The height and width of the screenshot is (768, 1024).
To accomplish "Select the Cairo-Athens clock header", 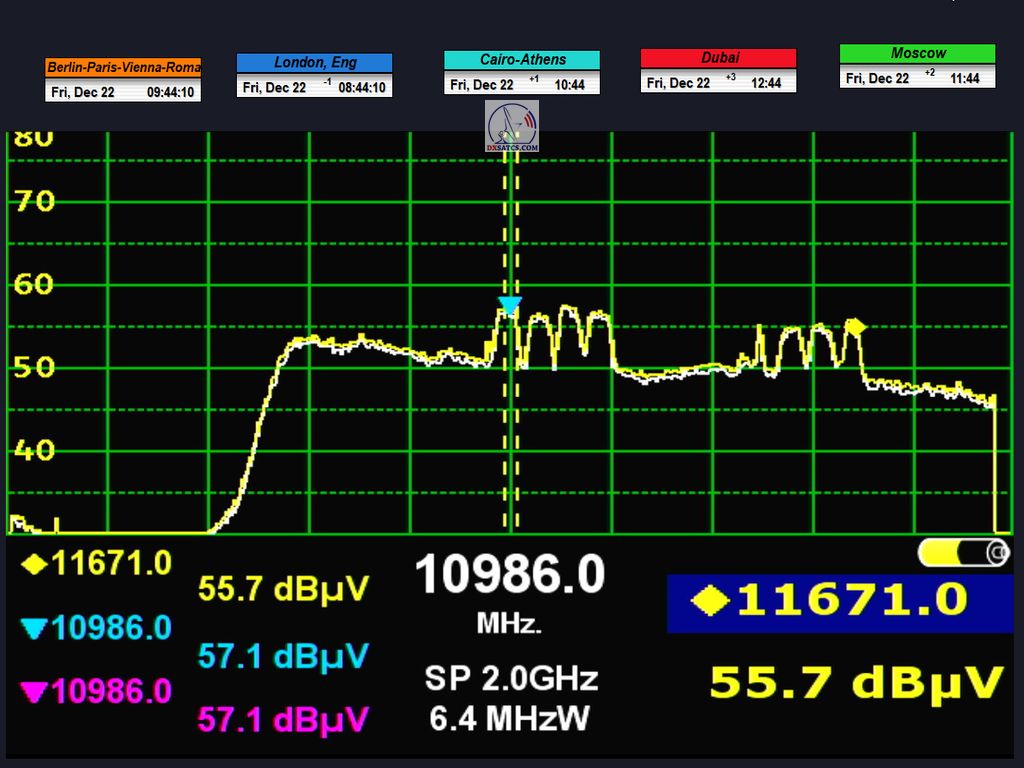I will (522, 60).
